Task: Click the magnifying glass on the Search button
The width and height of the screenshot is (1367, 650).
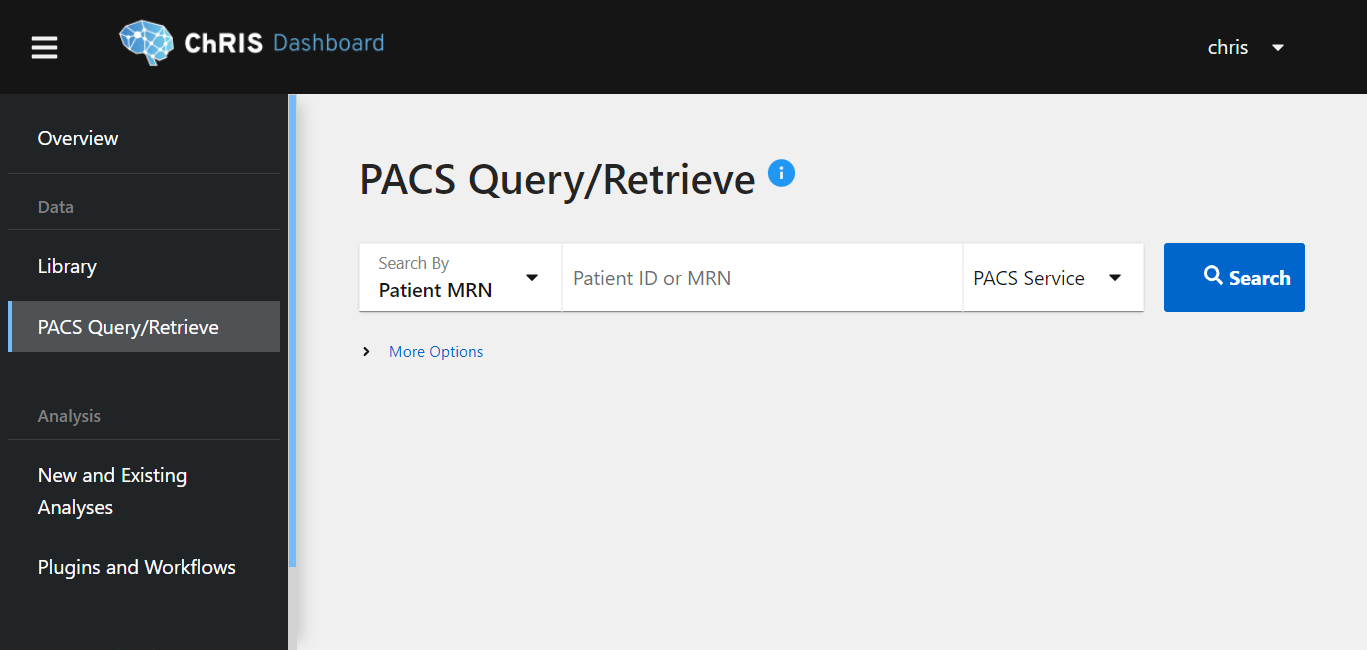Action: 1212,277
